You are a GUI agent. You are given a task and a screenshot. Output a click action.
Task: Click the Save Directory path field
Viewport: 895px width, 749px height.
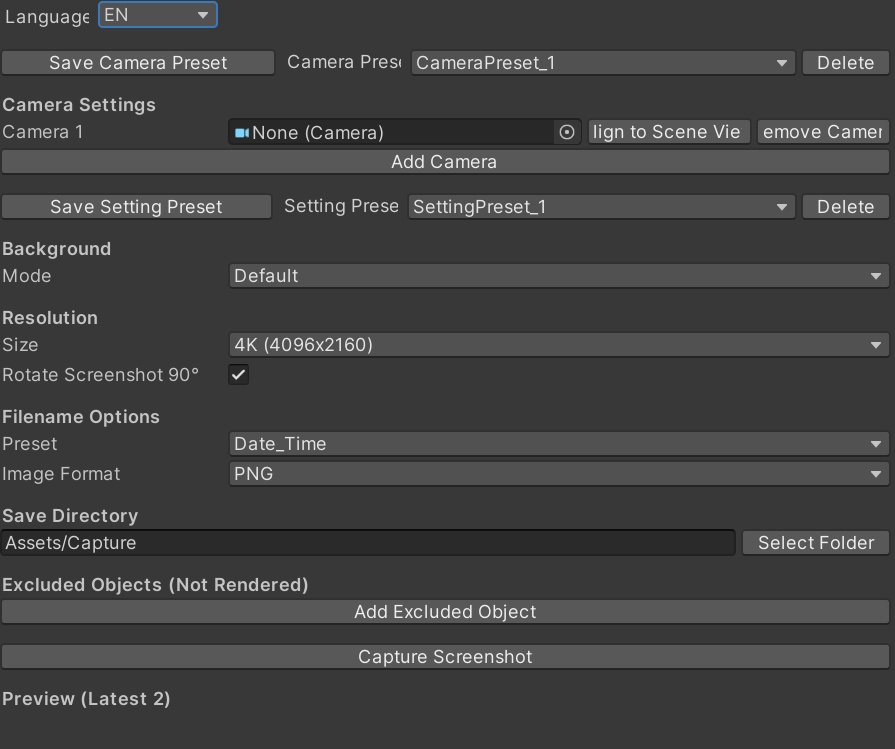368,543
